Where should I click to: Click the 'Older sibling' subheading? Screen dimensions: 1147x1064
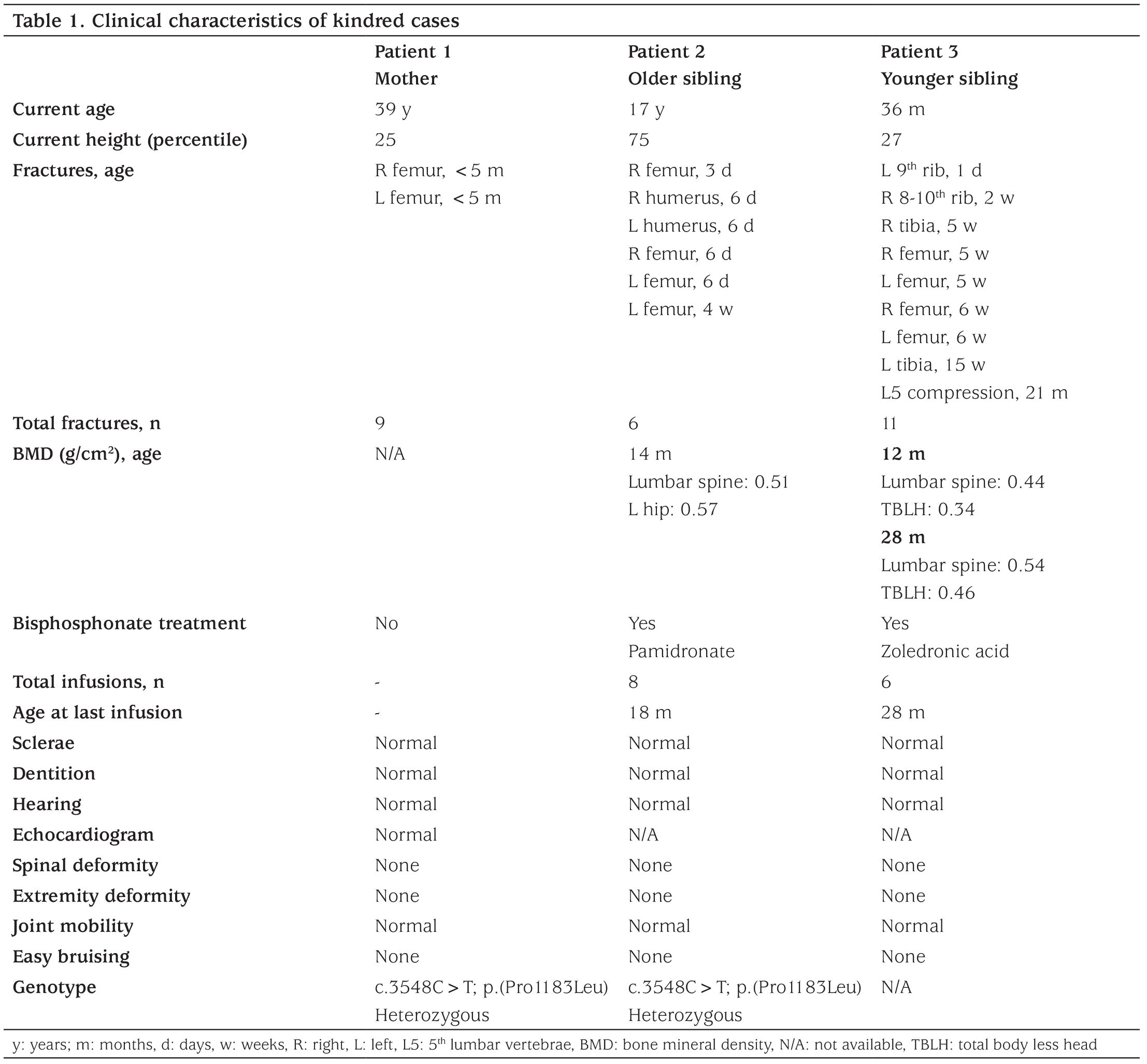(x=684, y=79)
